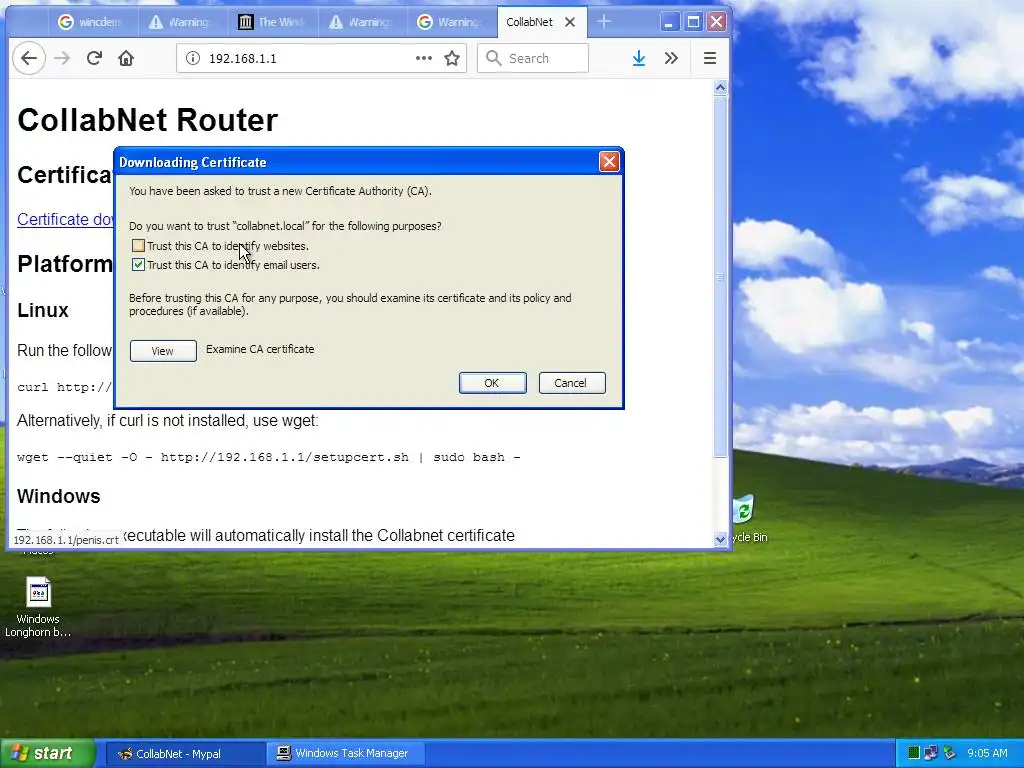The width and height of the screenshot is (1024, 768).
Task: Click the CollabNet Router heading
Action: 148,120
